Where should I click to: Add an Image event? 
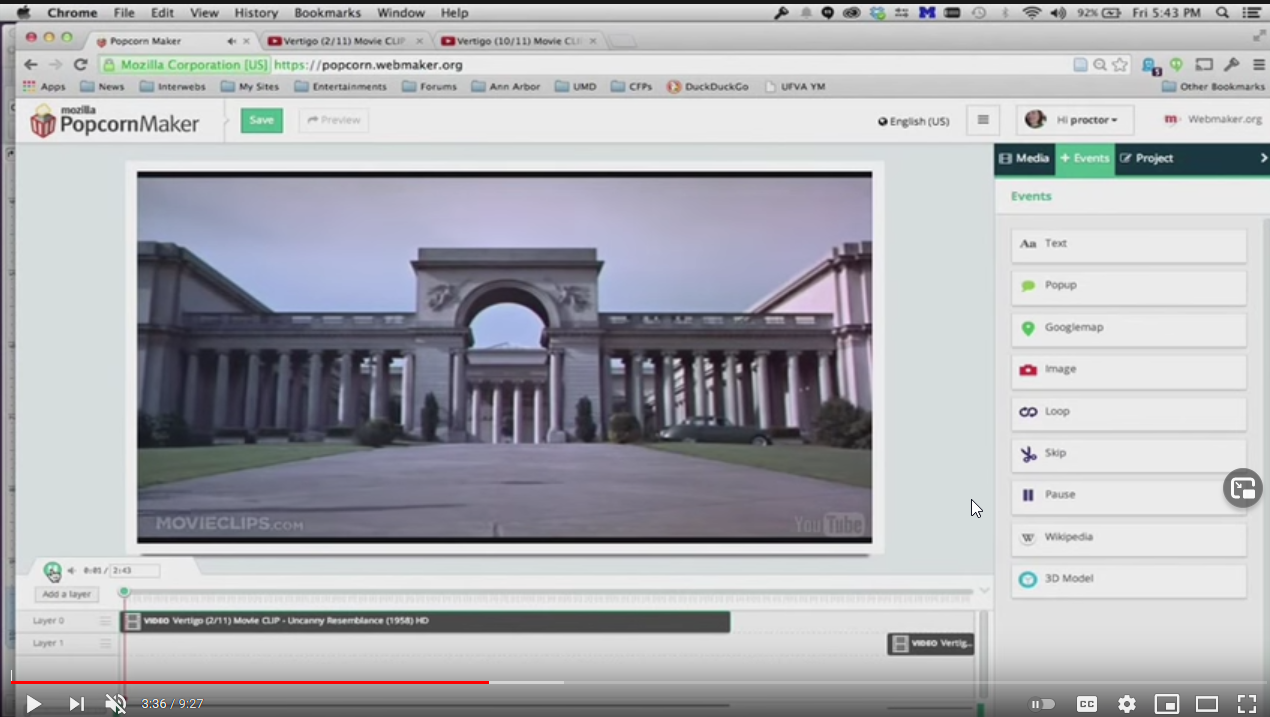(x=1129, y=370)
